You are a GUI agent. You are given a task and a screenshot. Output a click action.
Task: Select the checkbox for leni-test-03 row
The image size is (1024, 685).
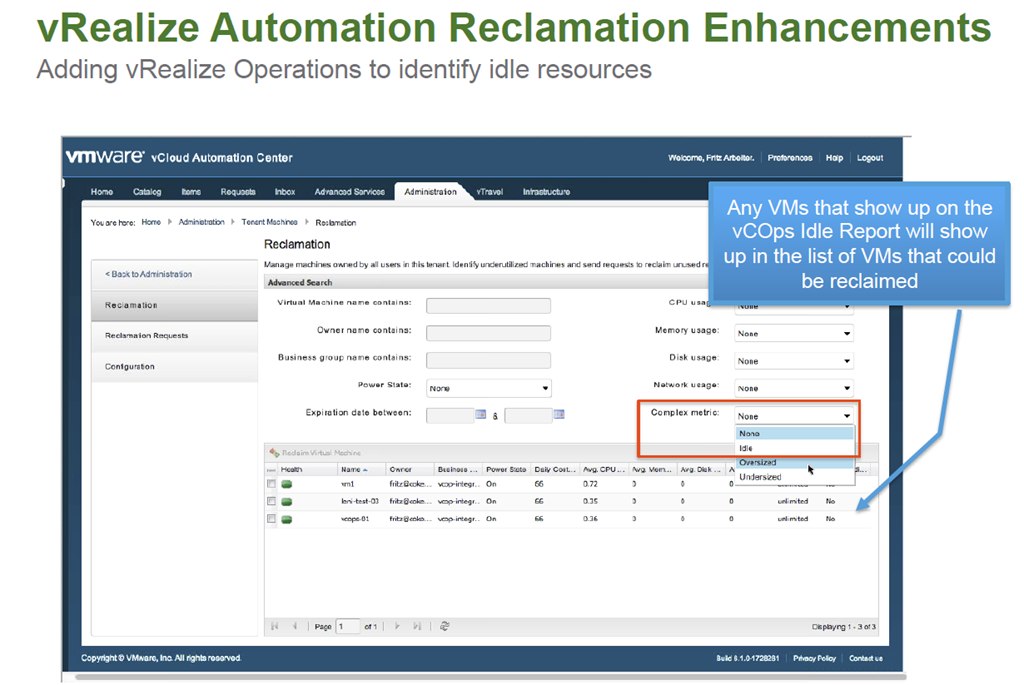click(271, 502)
